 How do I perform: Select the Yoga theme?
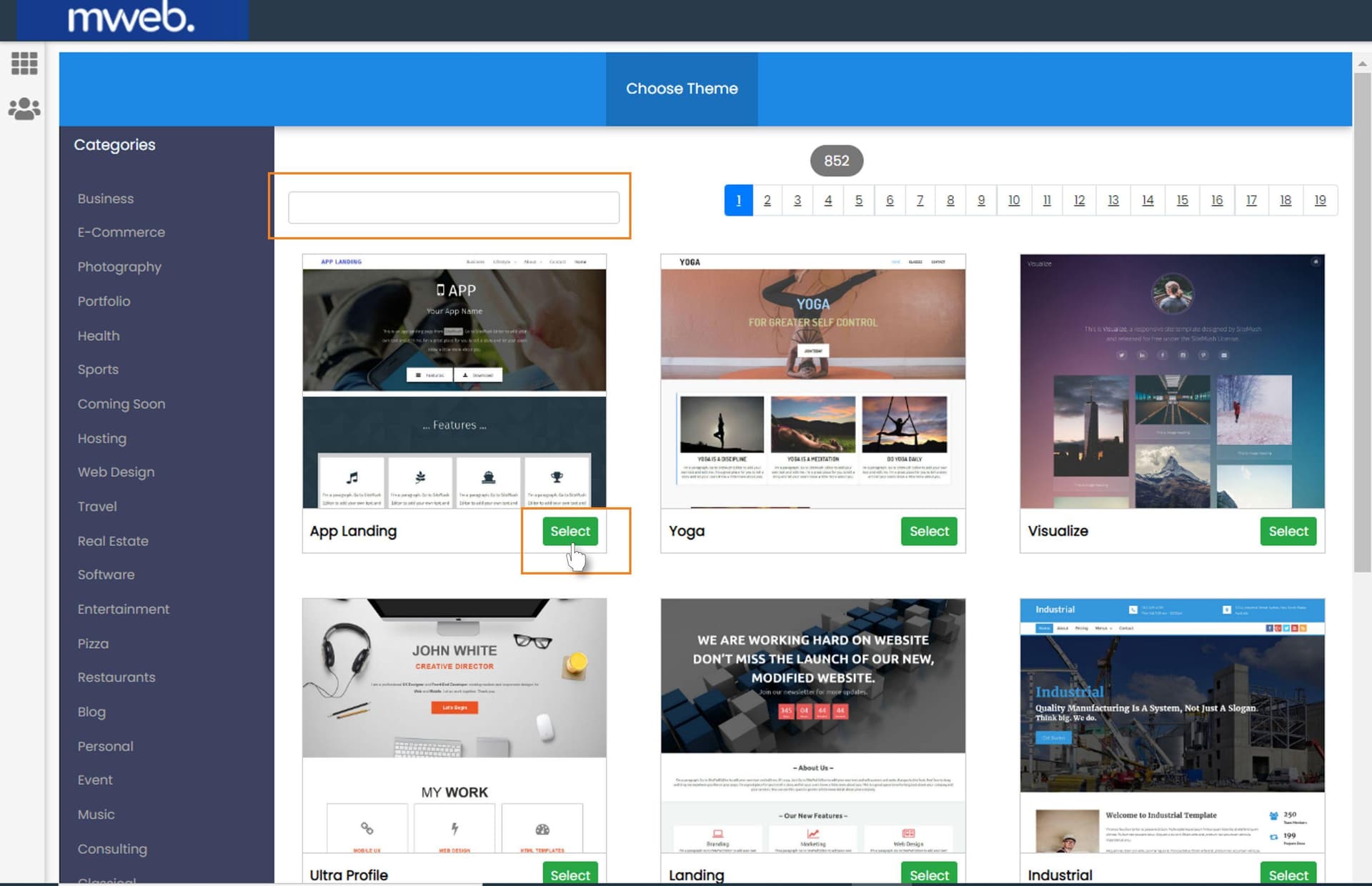pos(929,531)
